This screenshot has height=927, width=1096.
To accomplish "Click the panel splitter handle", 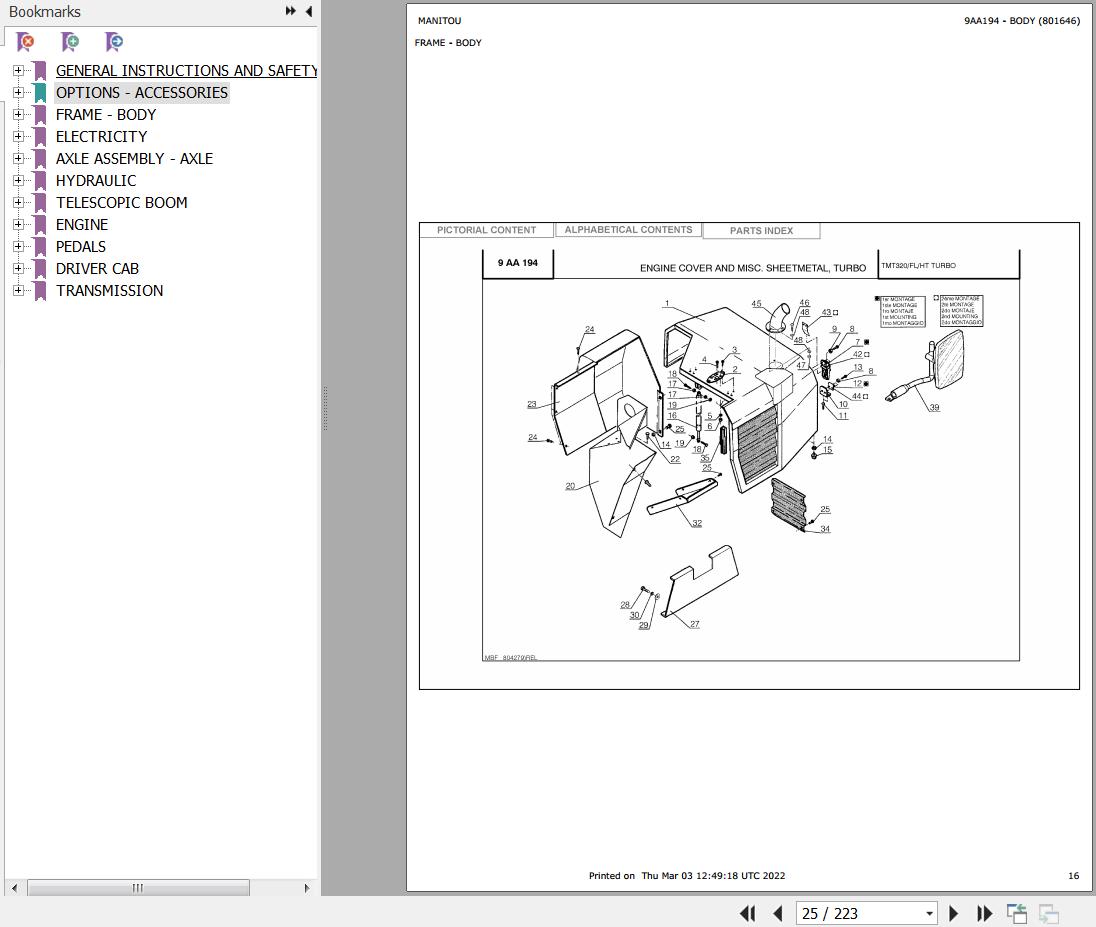I will pos(326,409).
